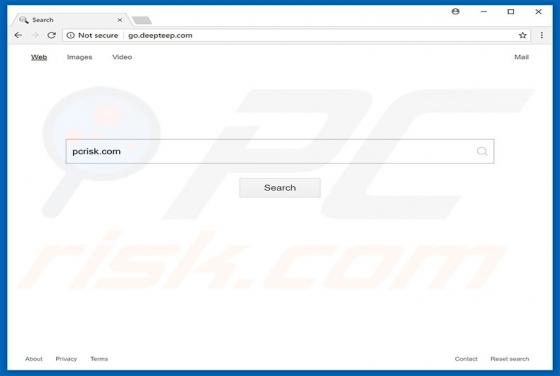The height and width of the screenshot is (376, 560).
Task: Select the Search browser tab
Action: (71, 20)
